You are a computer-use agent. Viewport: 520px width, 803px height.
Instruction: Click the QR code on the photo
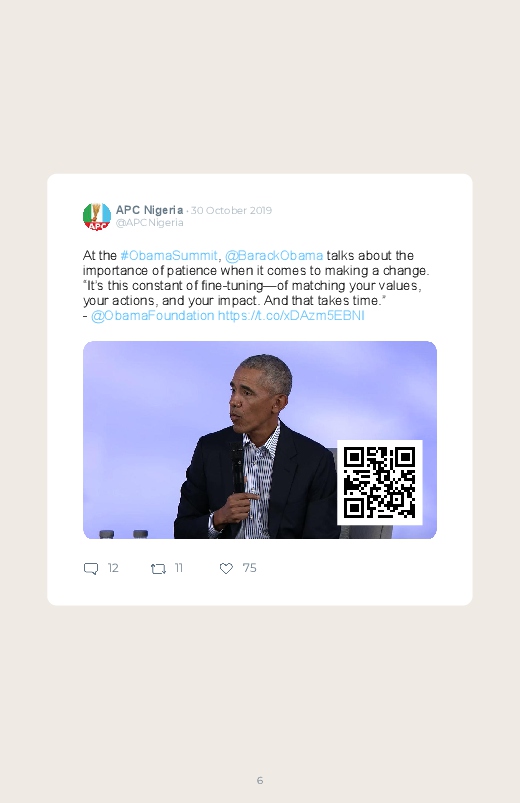[x=380, y=482]
